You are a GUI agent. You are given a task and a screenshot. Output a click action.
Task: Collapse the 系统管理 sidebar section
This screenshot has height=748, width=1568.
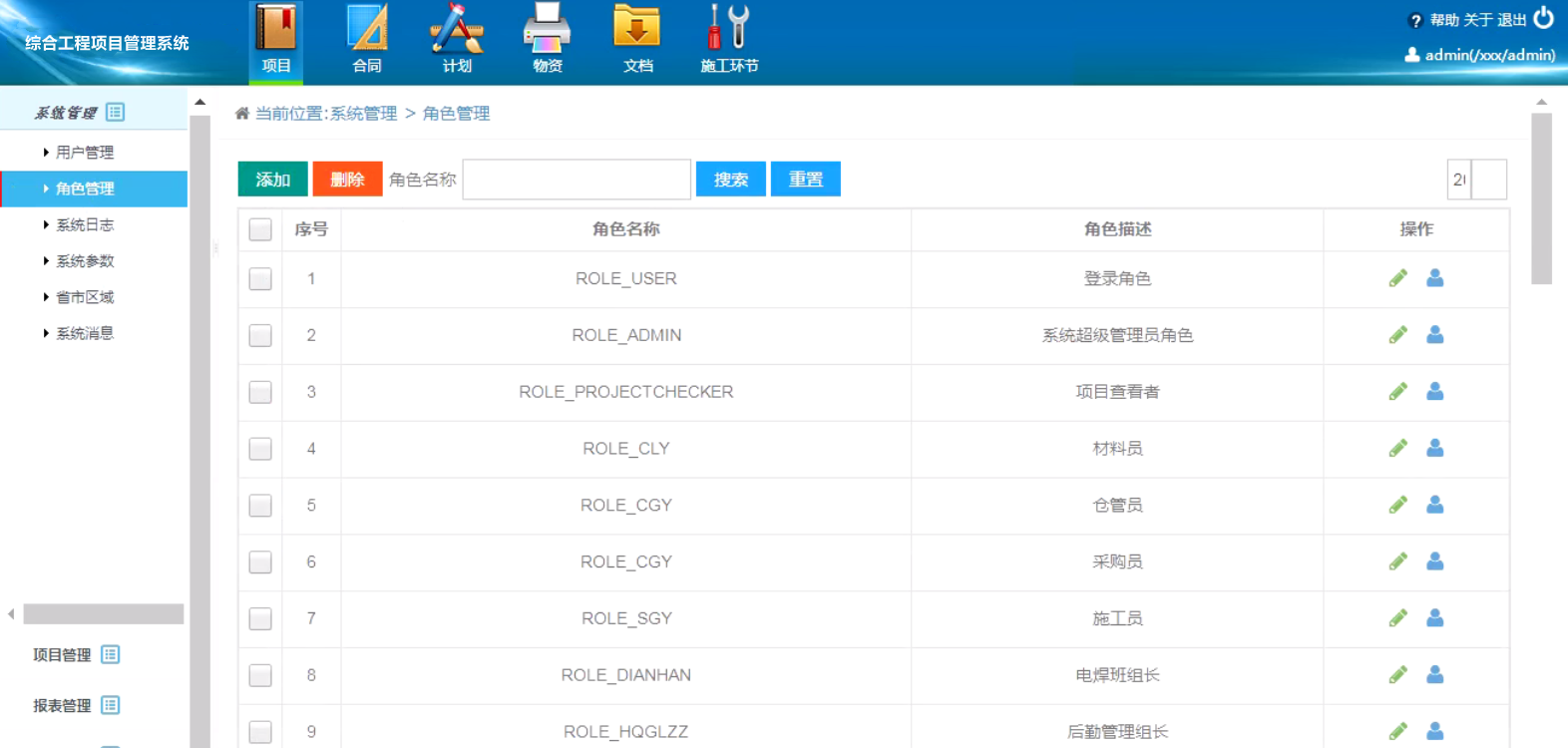point(80,113)
